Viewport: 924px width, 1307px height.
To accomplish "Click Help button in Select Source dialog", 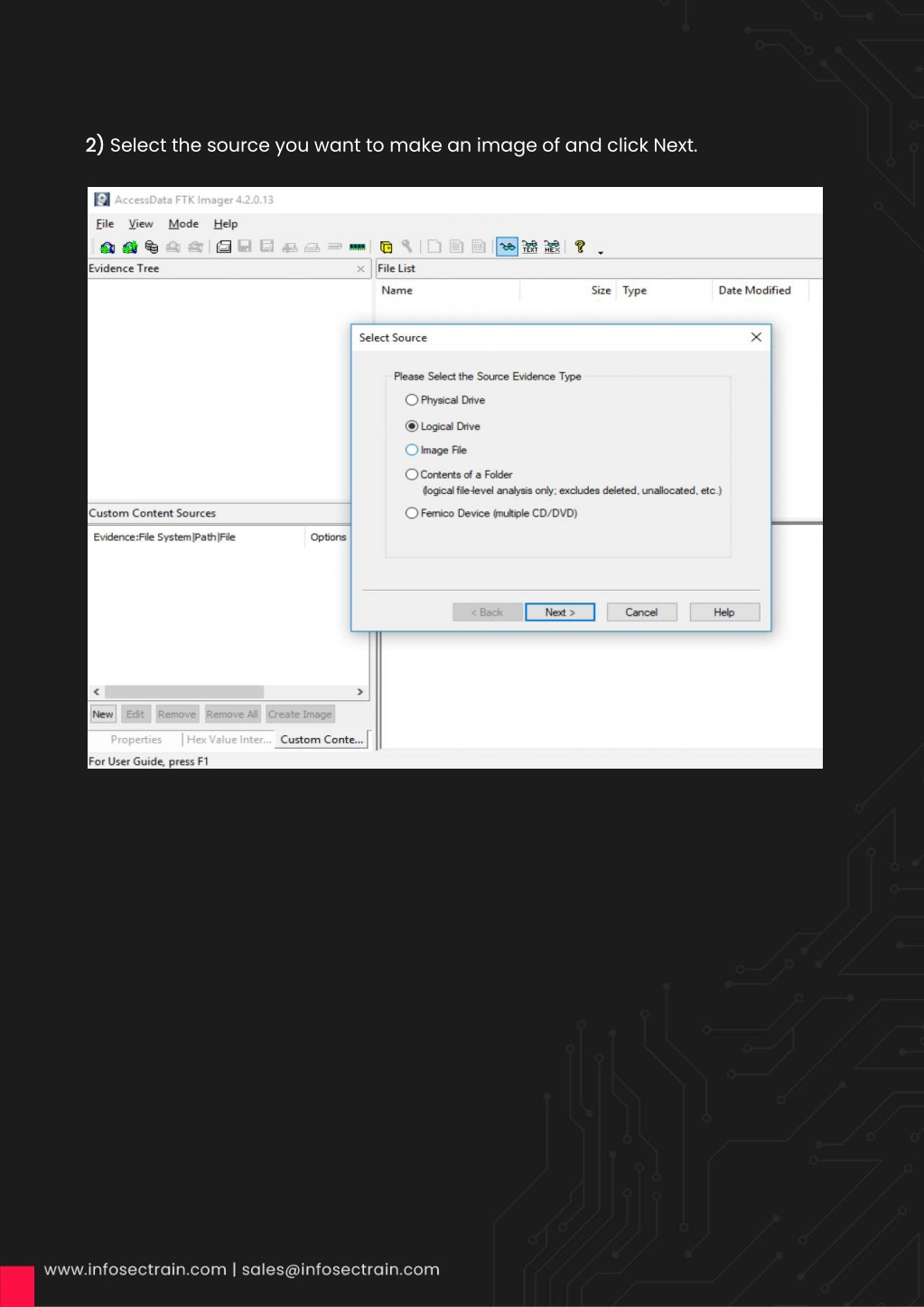I will point(724,612).
